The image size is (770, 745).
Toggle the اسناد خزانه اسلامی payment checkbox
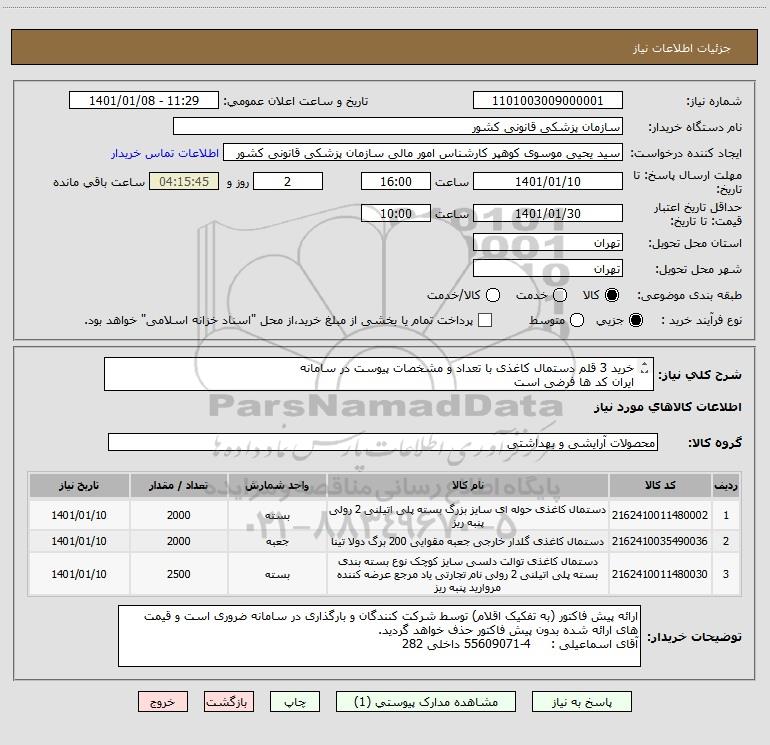[485, 320]
